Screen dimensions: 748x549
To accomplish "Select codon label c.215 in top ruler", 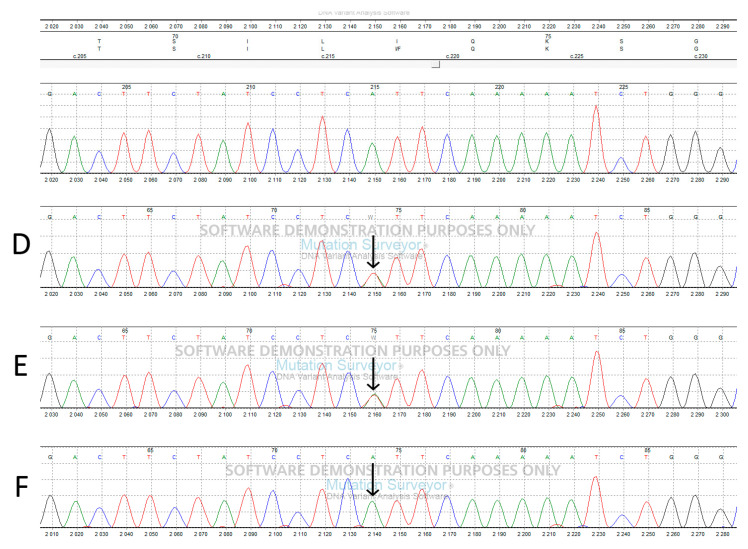I will click(328, 56).
